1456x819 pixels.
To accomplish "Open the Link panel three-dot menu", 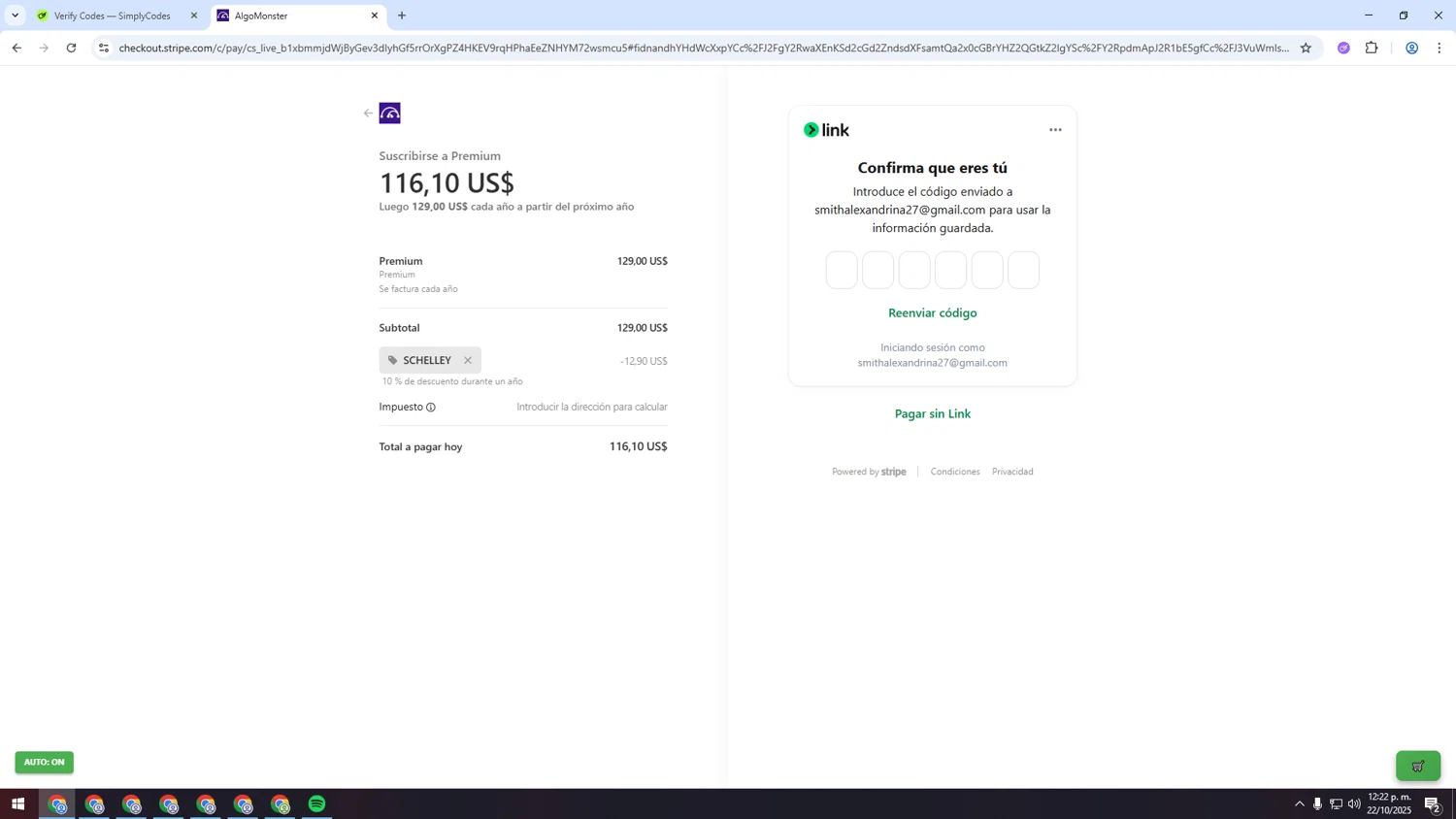I will pyautogui.click(x=1055, y=130).
